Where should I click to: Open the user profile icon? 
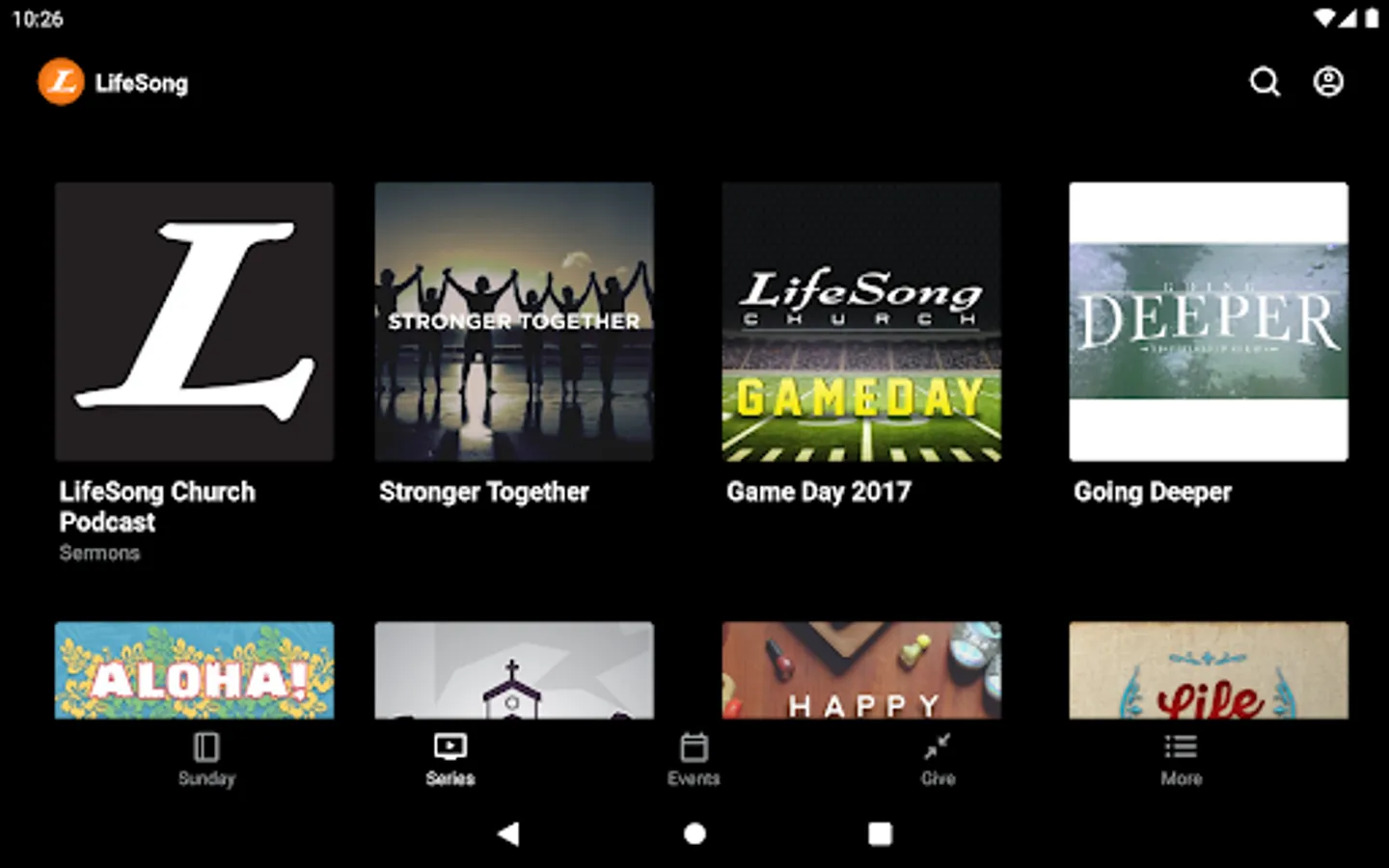click(x=1328, y=82)
